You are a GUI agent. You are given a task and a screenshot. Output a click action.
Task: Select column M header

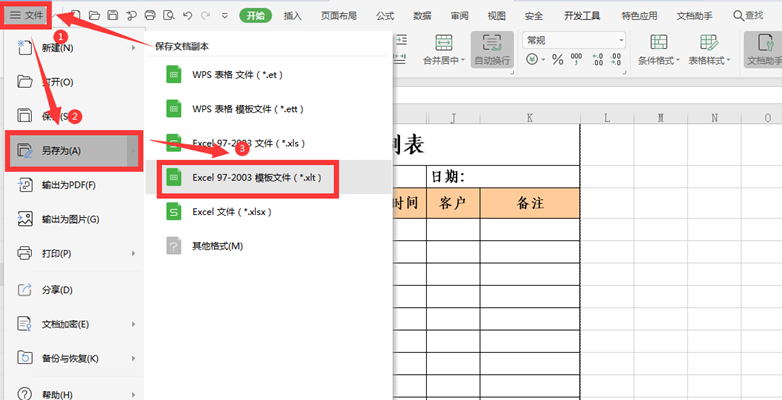[x=661, y=118]
